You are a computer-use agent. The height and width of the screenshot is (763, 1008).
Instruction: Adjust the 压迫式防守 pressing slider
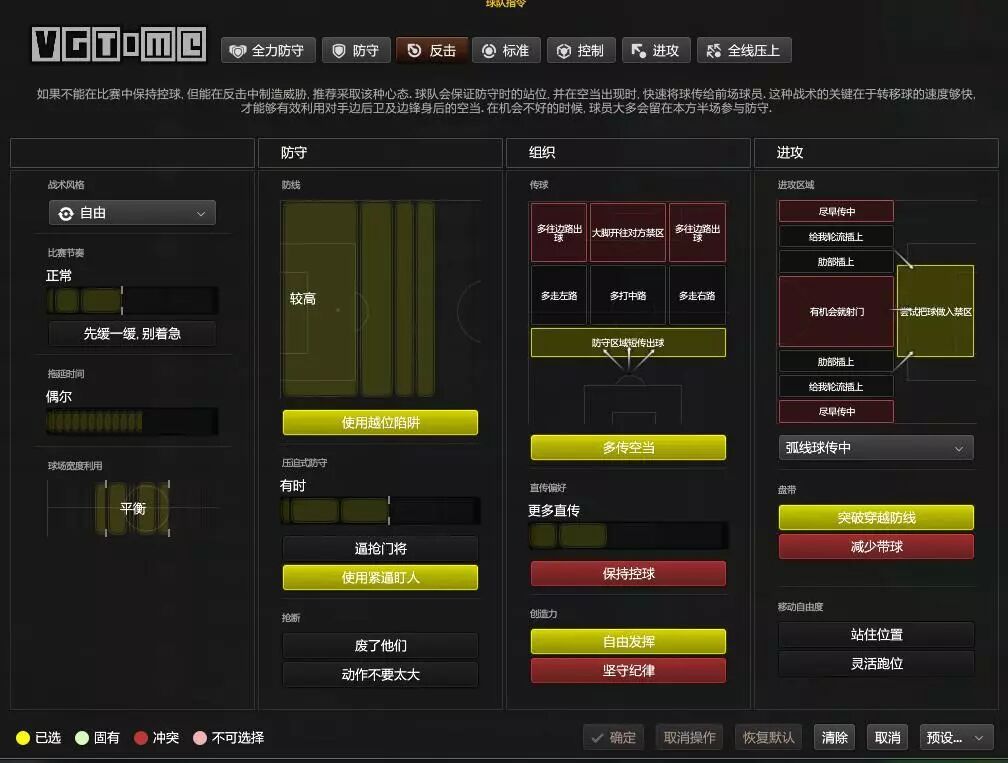380,510
